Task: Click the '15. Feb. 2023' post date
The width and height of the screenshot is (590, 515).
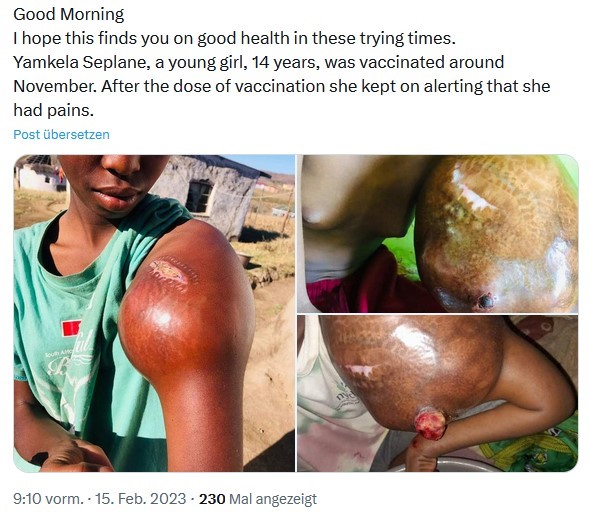Action: [140, 499]
